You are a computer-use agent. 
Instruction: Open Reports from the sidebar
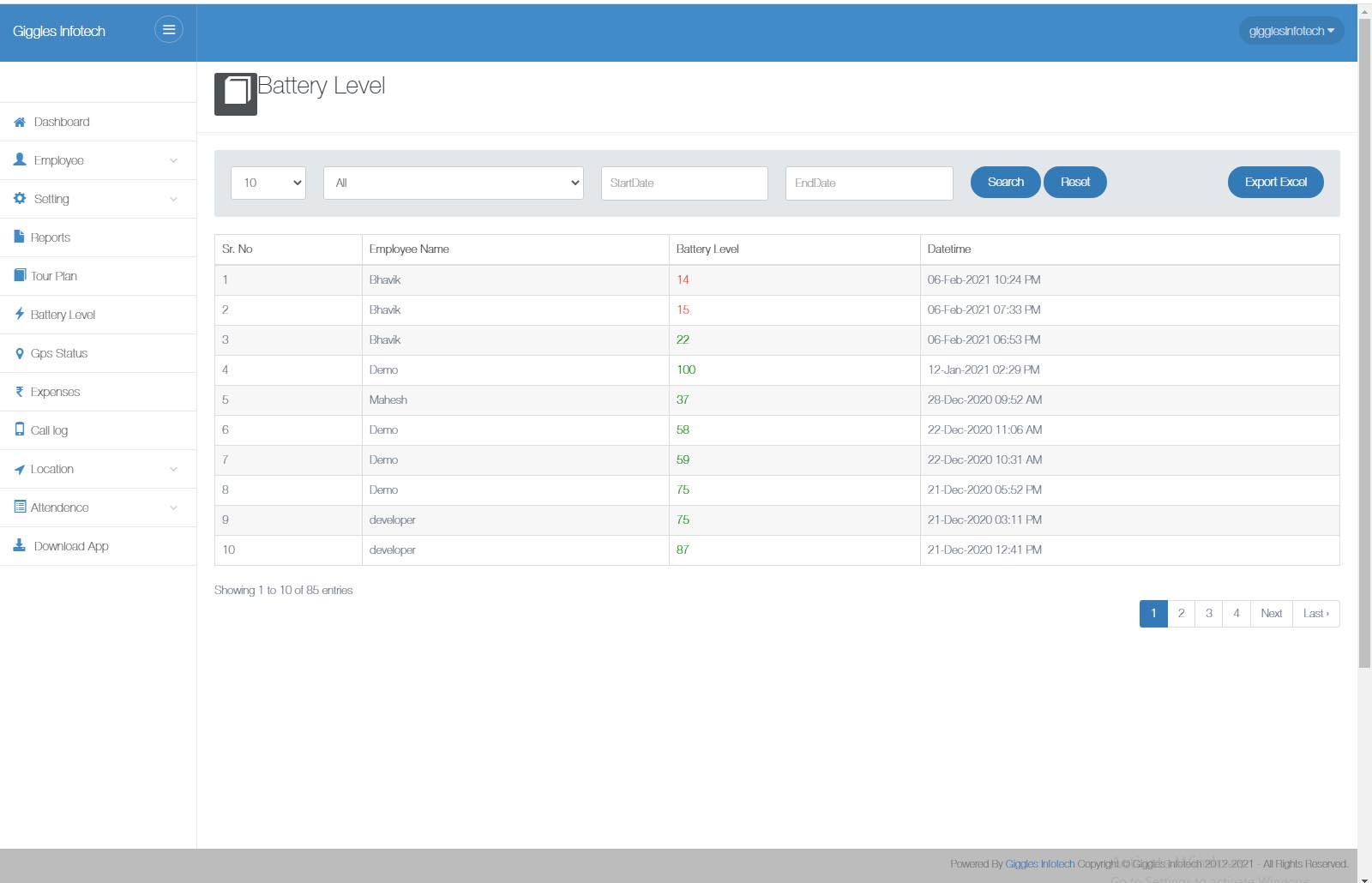click(98, 237)
